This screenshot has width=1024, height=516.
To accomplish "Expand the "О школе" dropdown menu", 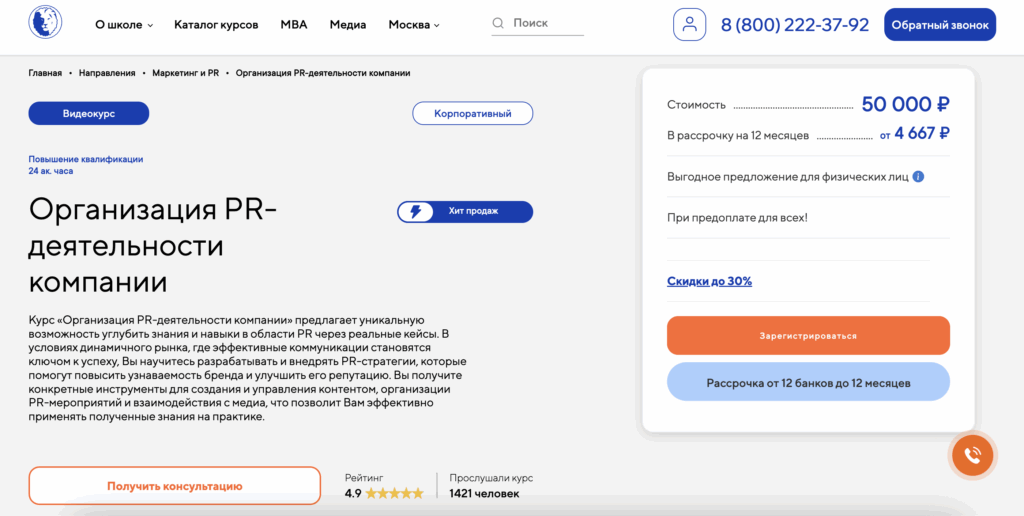I will point(124,24).
